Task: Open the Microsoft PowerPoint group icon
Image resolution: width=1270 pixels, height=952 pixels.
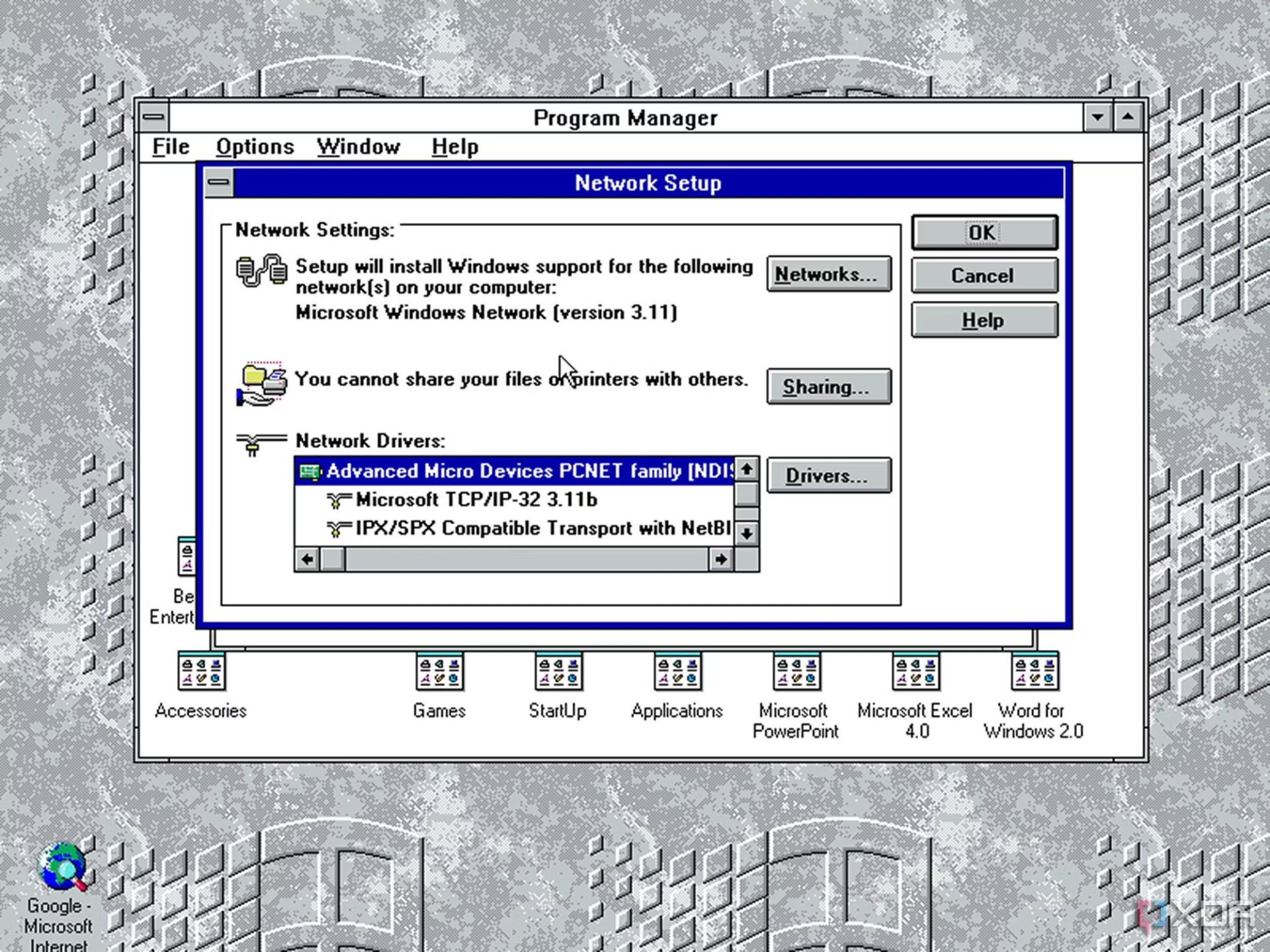Action: click(x=796, y=671)
